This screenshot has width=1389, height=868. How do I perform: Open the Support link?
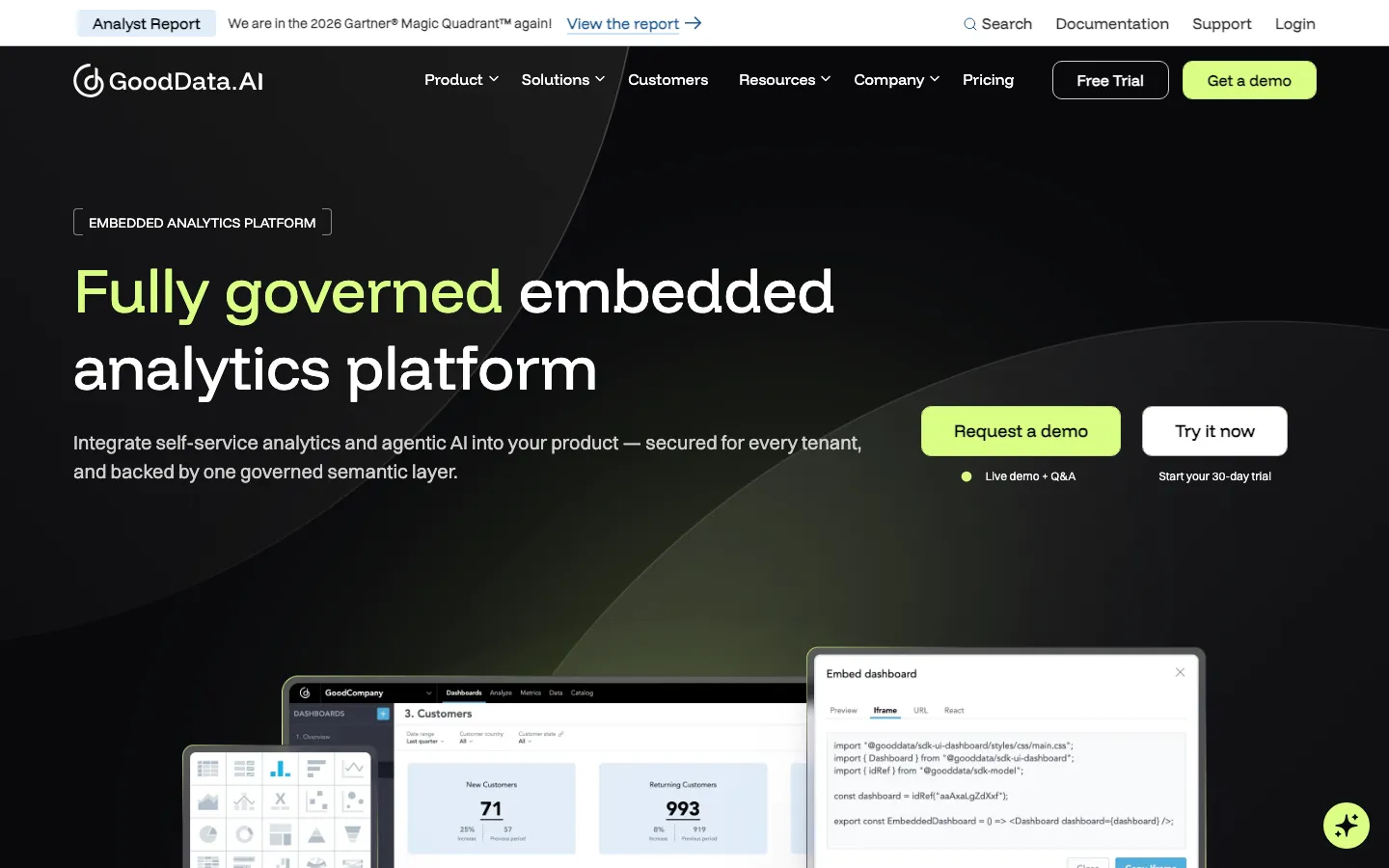pos(1221,24)
